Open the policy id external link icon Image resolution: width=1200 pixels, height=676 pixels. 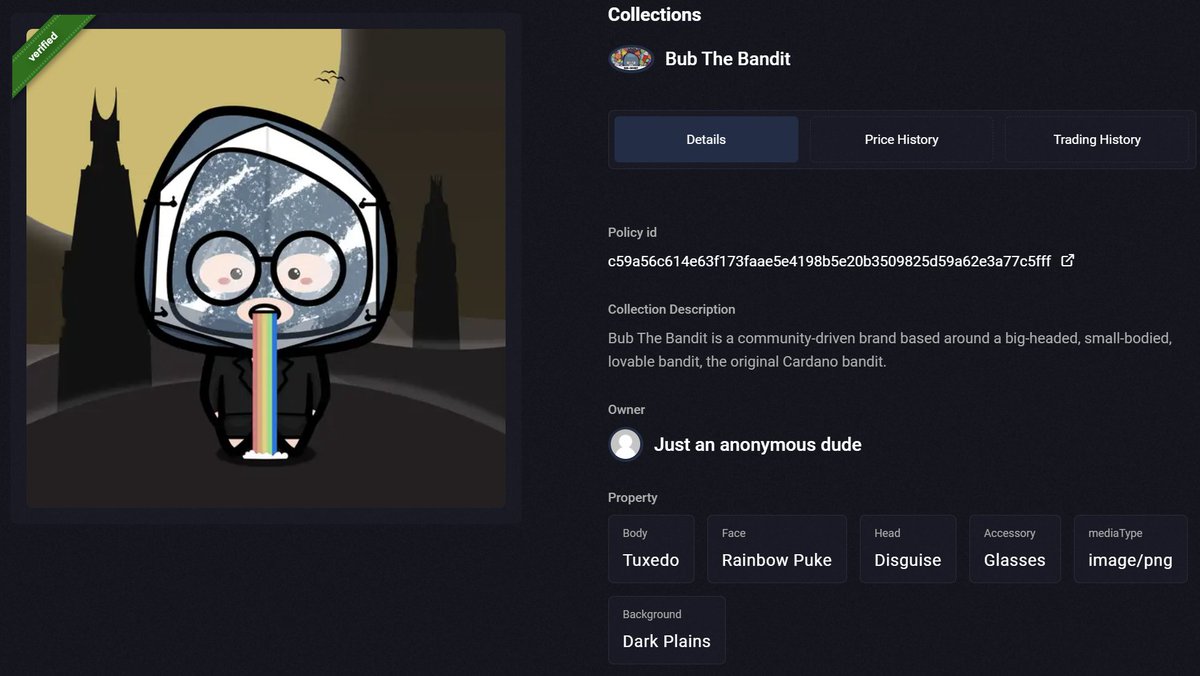click(1067, 261)
